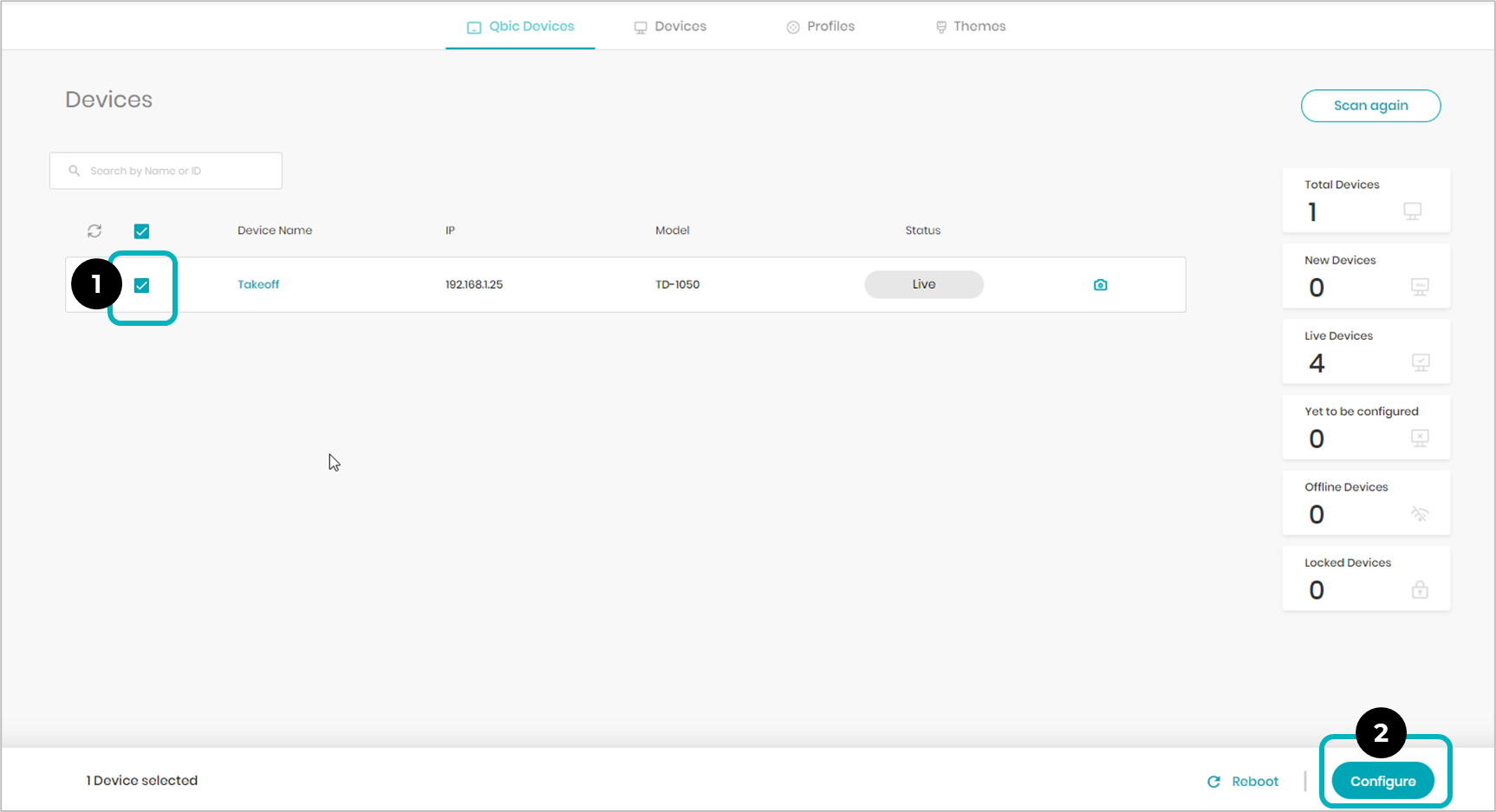The height and width of the screenshot is (812, 1496).
Task: Click the Scan again button
Action: (x=1370, y=106)
